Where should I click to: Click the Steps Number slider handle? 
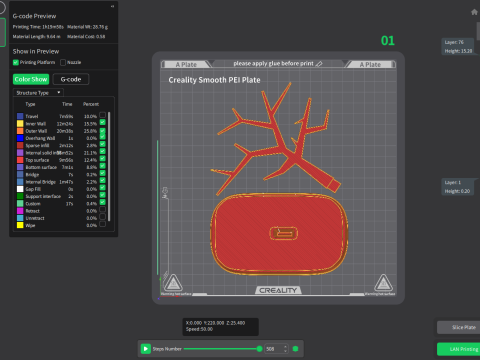pyautogui.click(x=259, y=349)
